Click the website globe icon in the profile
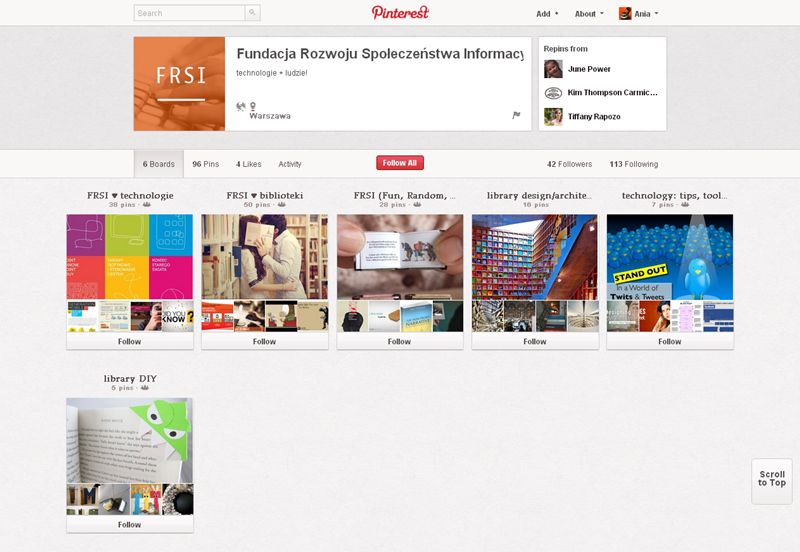800x552 pixels. pyautogui.click(x=241, y=106)
